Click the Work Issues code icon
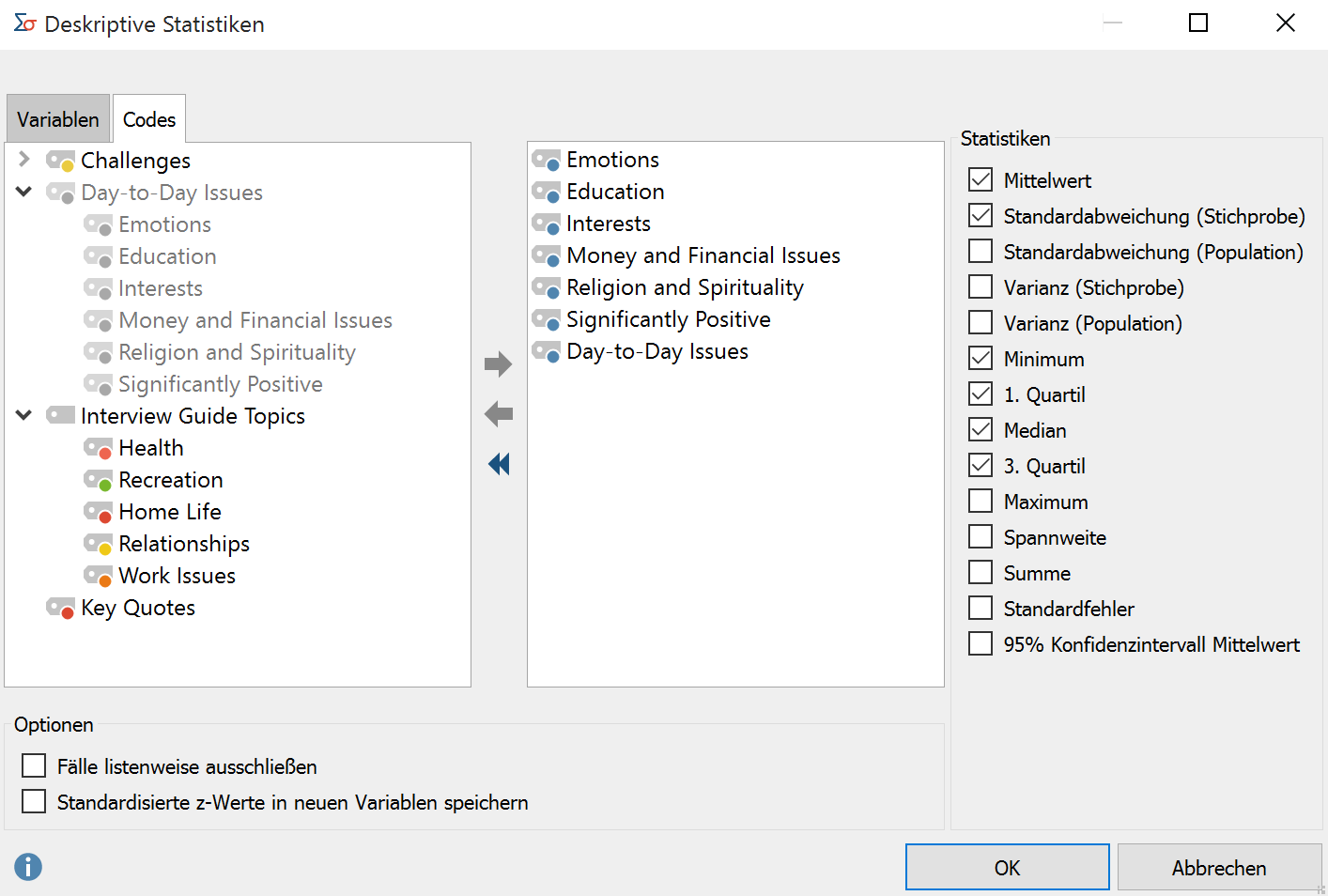 [x=98, y=576]
